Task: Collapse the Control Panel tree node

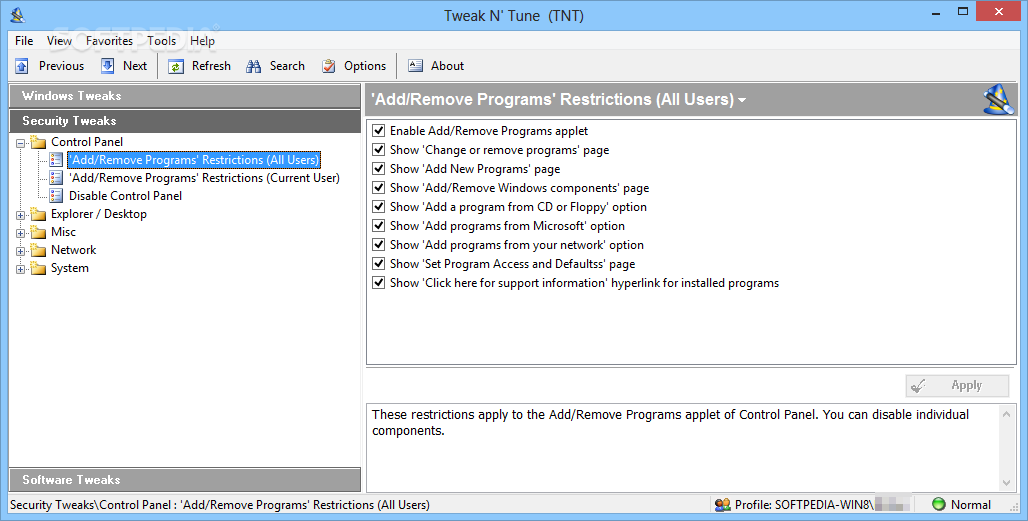Action: (x=21, y=143)
